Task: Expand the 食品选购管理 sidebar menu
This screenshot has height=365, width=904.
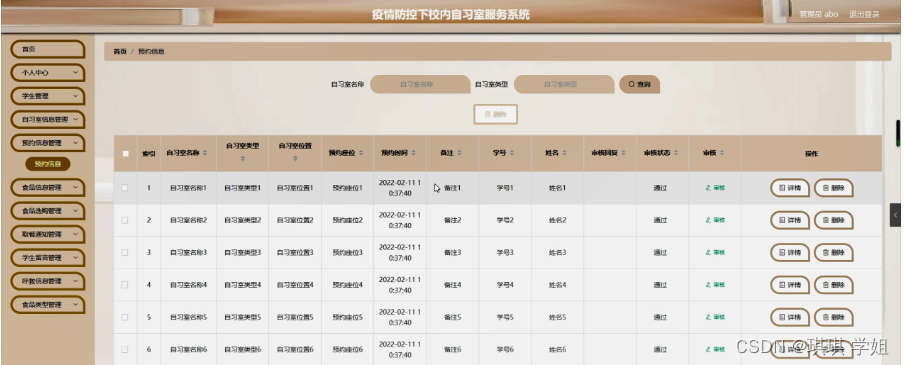Action: (48, 211)
